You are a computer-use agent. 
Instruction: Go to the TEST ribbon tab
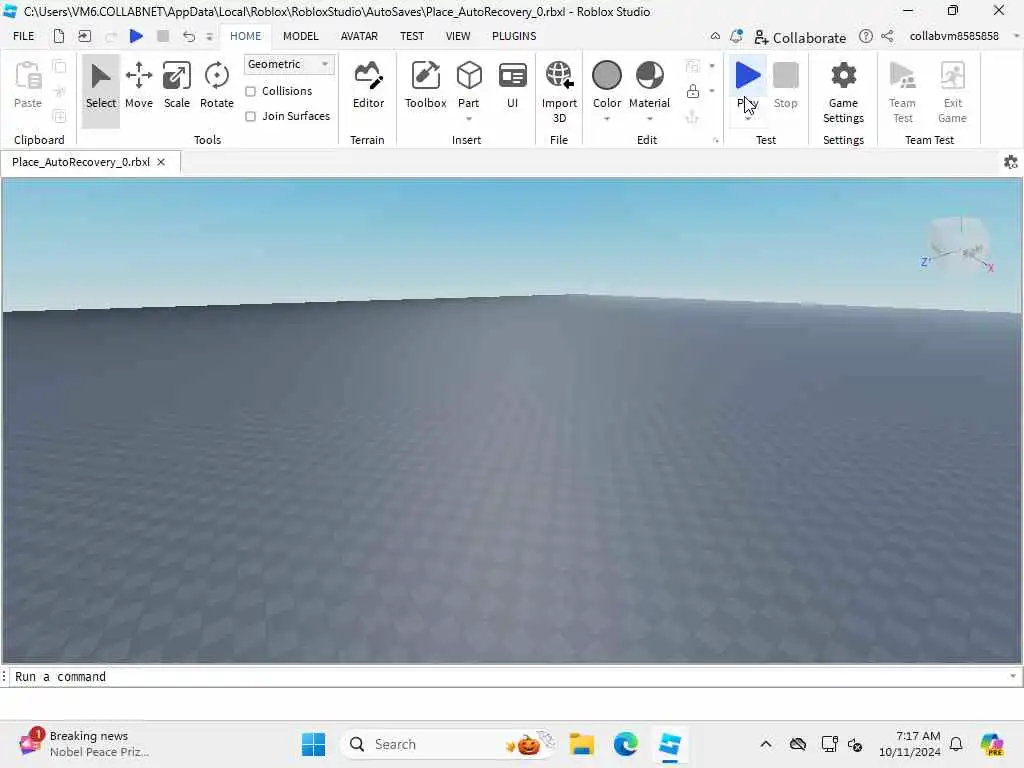pyautogui.click(x=411, y=36)
